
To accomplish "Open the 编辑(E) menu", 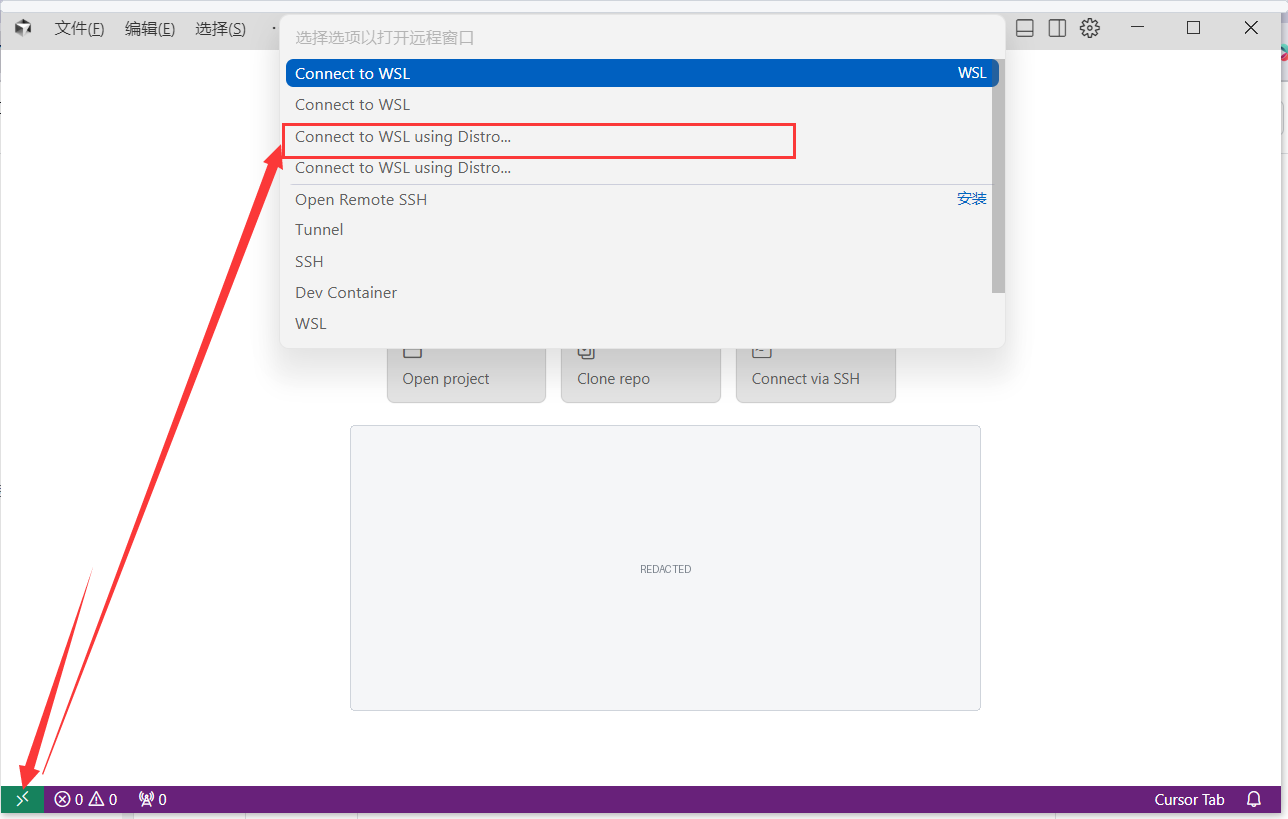I will point(150,28).
